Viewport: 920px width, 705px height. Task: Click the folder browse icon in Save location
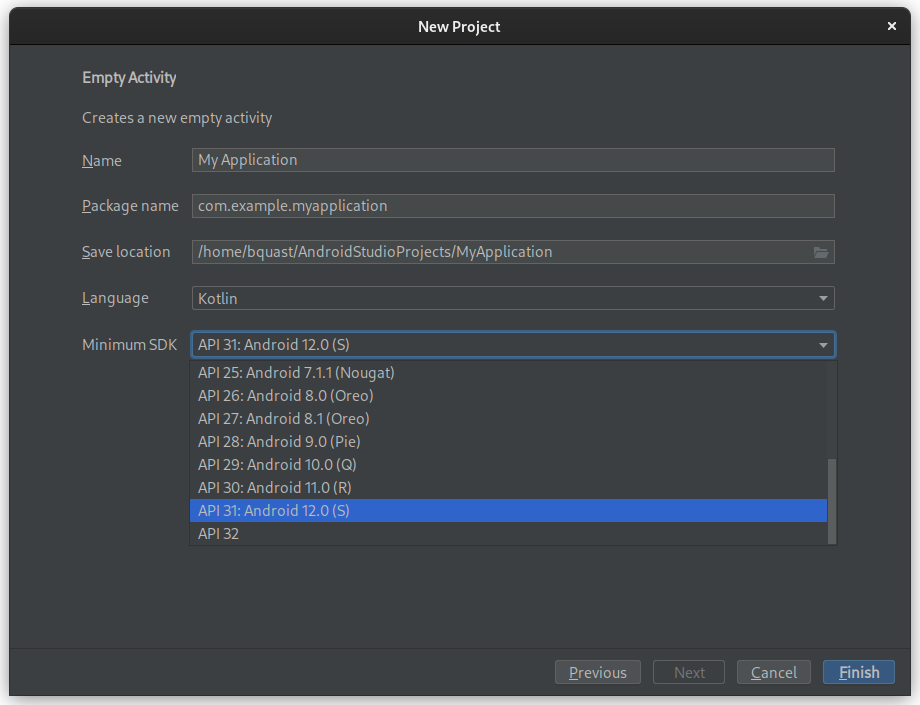(x=821, y=253)
